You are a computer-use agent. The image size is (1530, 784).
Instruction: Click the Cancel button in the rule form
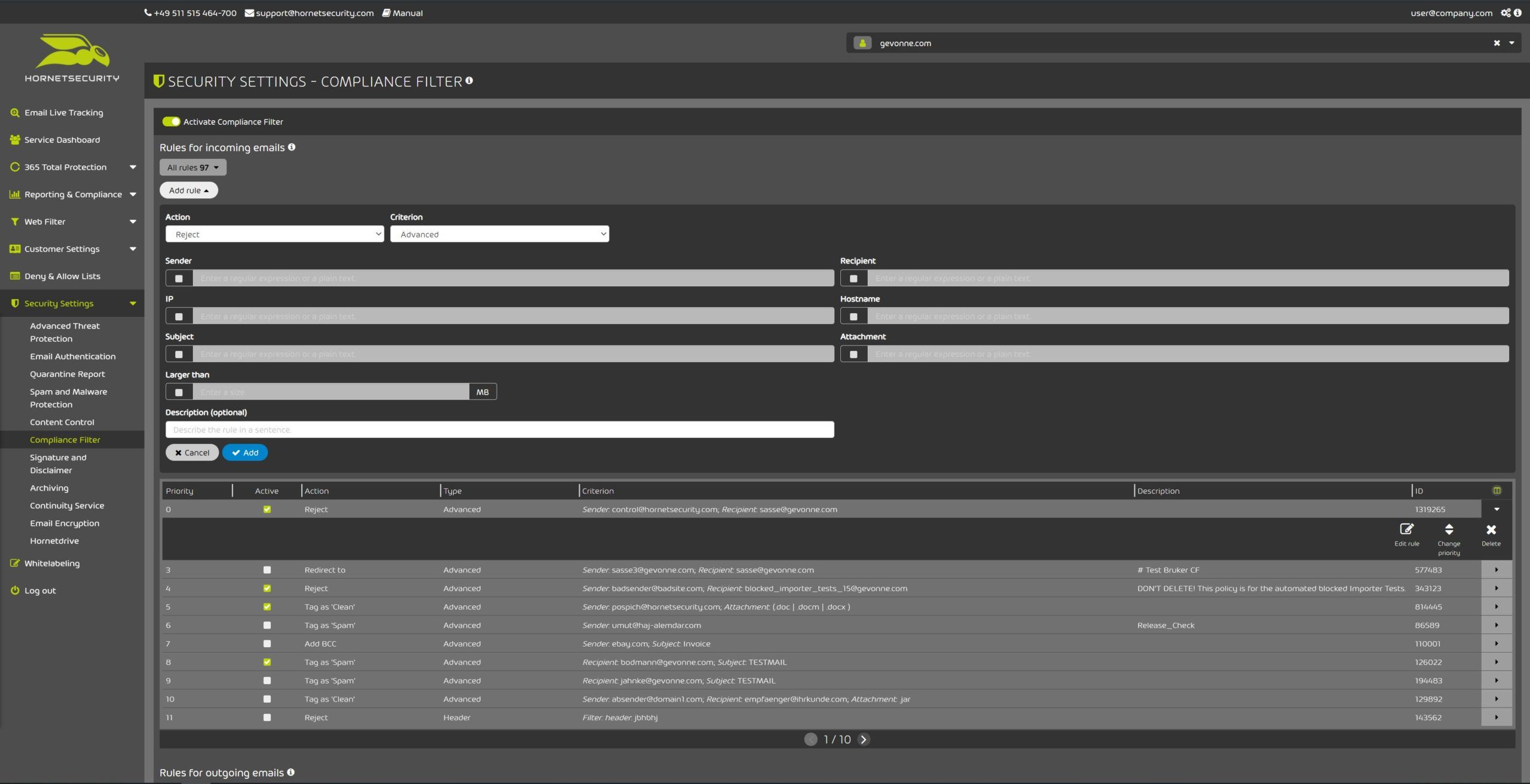(x=192, y=452)
